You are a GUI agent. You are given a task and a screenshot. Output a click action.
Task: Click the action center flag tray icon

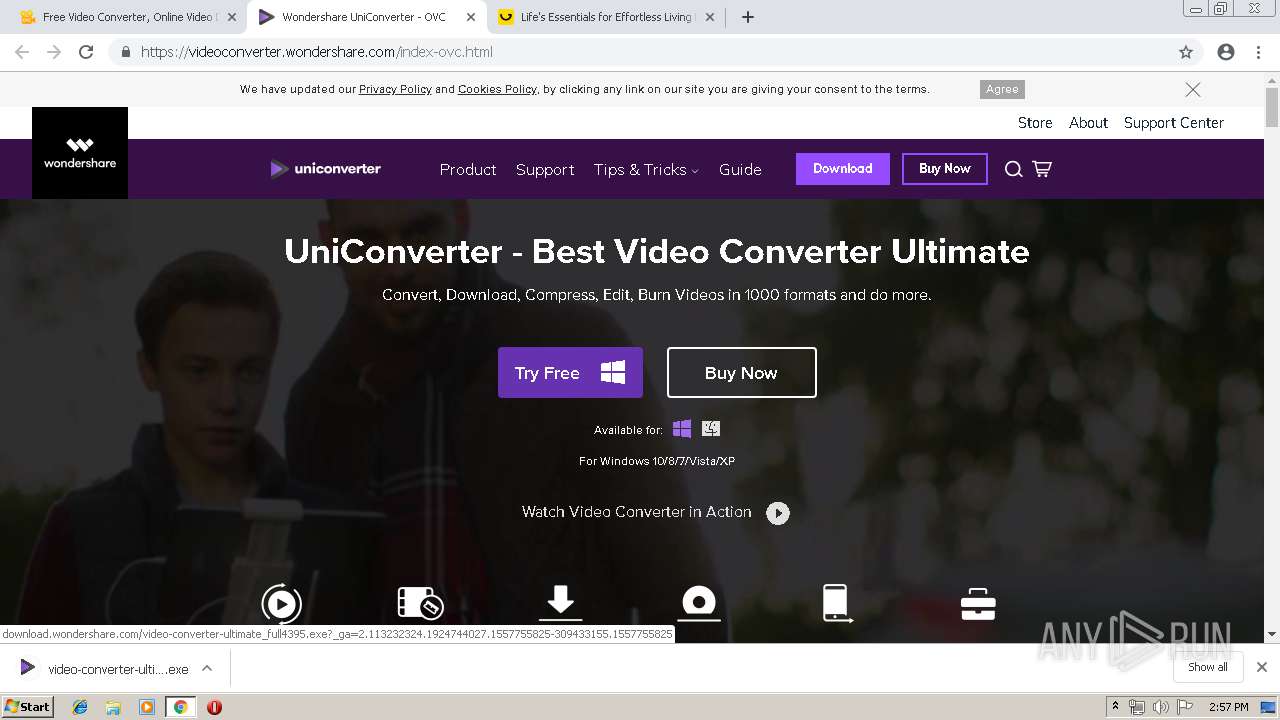[x=1185, y=707]
